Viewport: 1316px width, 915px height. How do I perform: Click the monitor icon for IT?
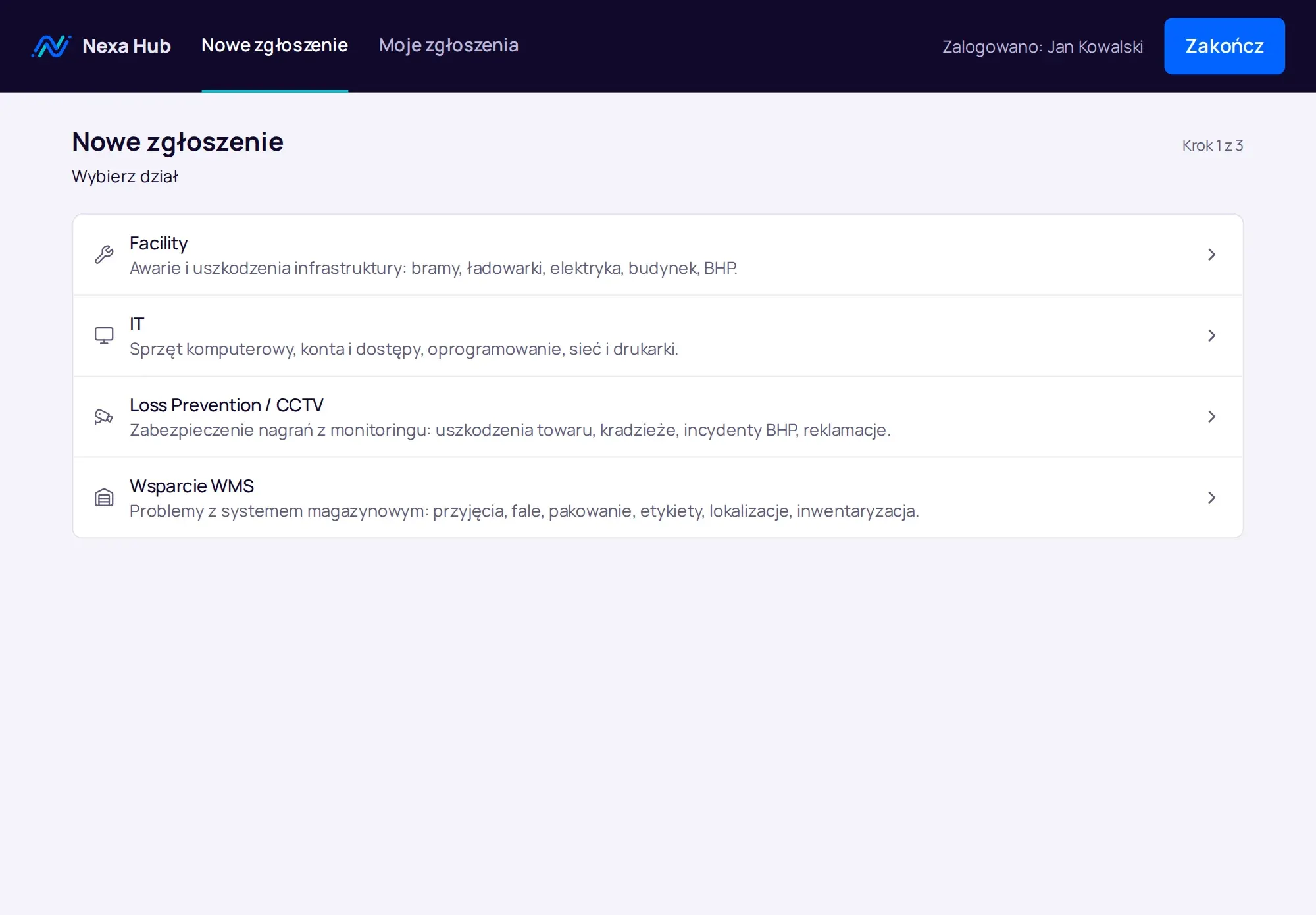[x=104, y=336]
